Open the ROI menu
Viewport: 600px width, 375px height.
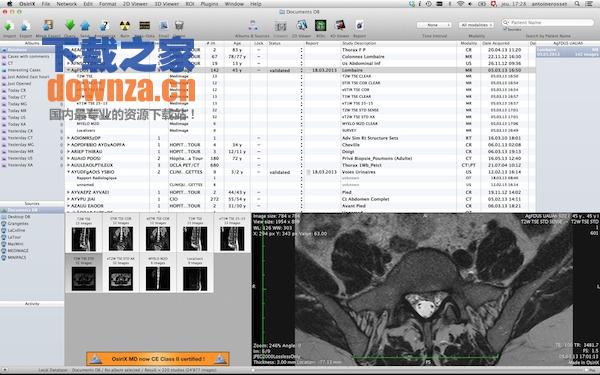tap(191, 4)
